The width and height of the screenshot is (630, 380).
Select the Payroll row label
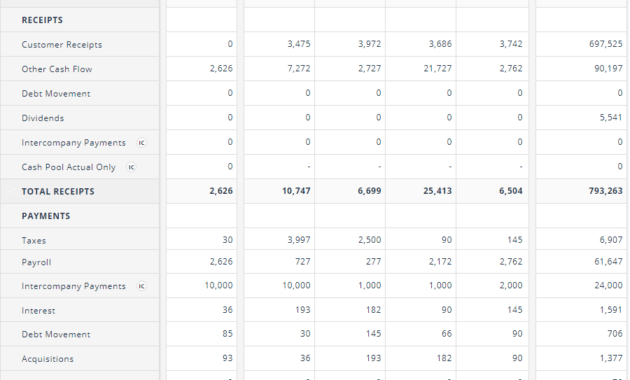[36, 262]
